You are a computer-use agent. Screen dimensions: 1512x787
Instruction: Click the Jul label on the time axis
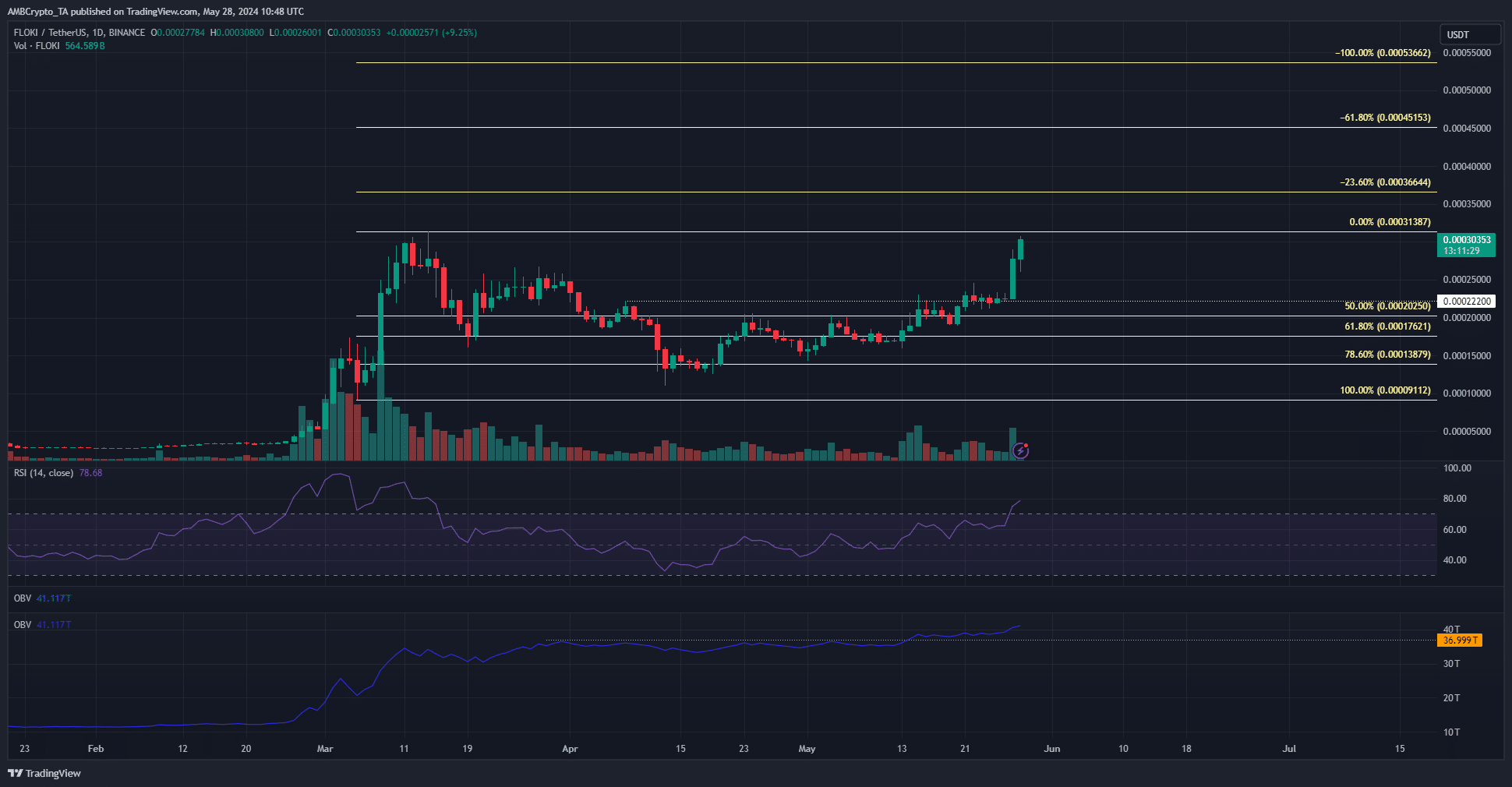pos(1289,749)
